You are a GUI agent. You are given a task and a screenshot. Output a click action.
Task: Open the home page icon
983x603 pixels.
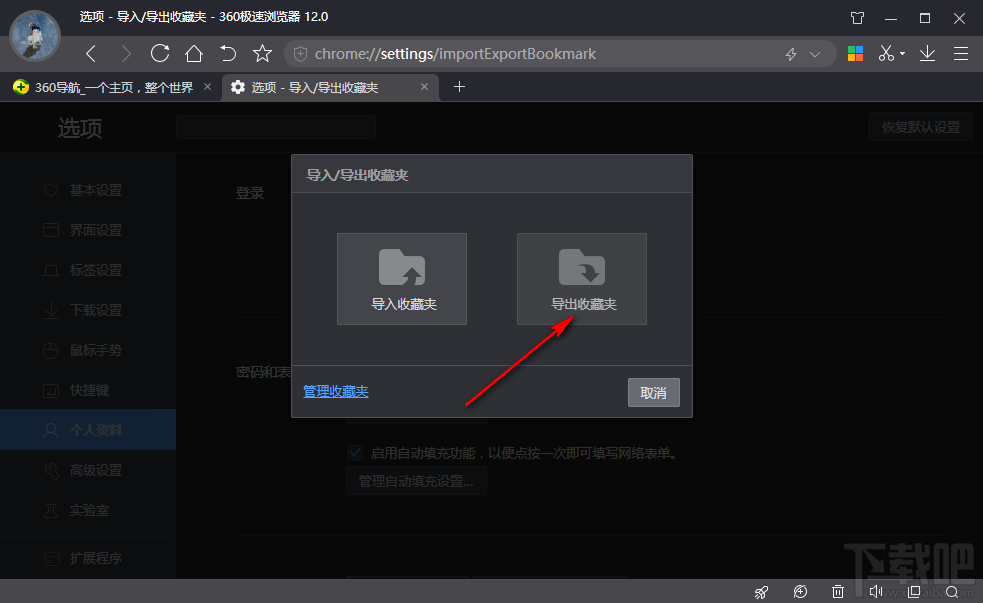coord(194,54)
